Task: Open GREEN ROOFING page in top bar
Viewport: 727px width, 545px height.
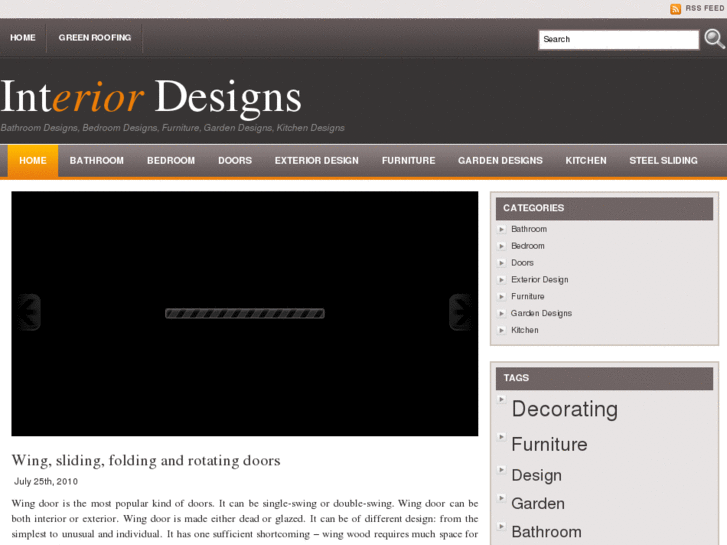Action: tap(95, 38)
